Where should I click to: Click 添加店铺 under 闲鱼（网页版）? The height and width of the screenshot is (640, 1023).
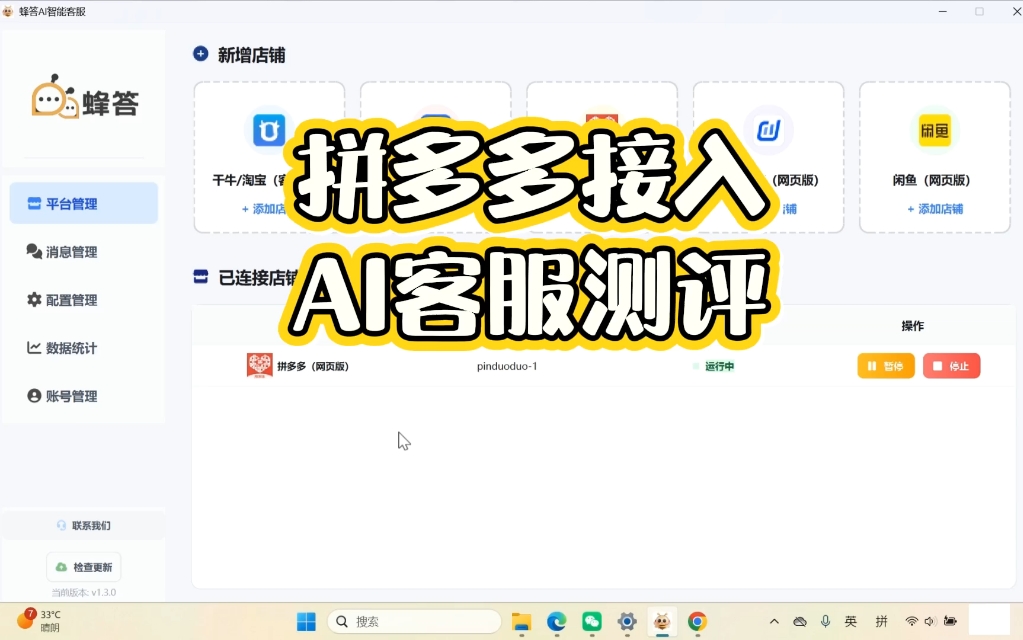coord(935,209)
